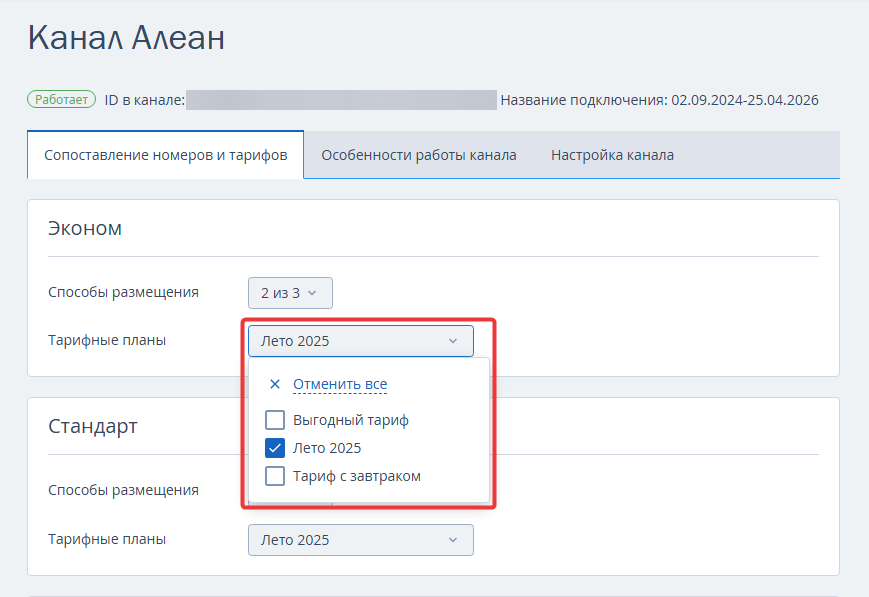Select the Выгодный тариф option label
Image resolution: width=869 pixels, height=597 pixels.
click(351, 420)
